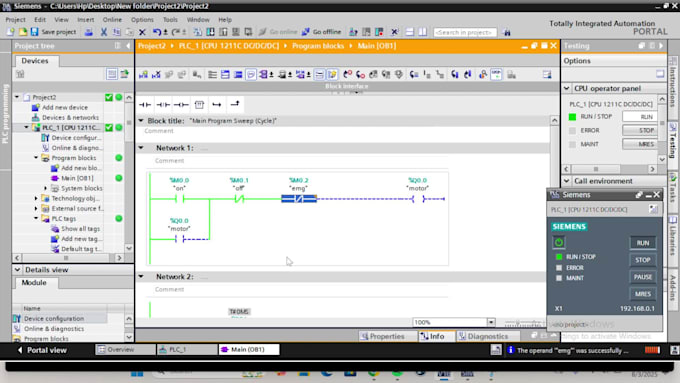Click the Cross-references icon in main toolbar
The image size is (680, 383).
click(x=395, y=32)
